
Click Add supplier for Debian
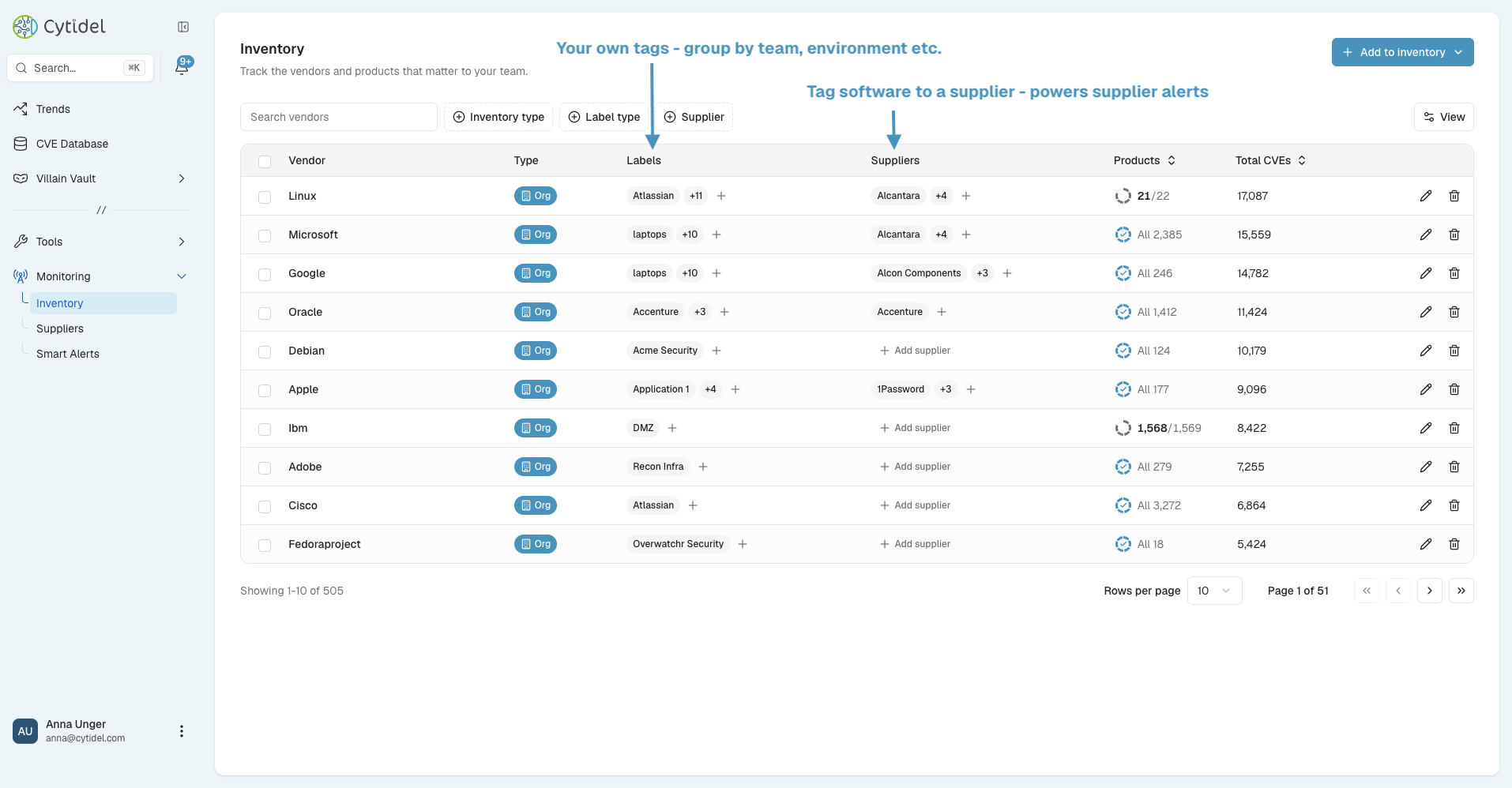click(915, 351)
